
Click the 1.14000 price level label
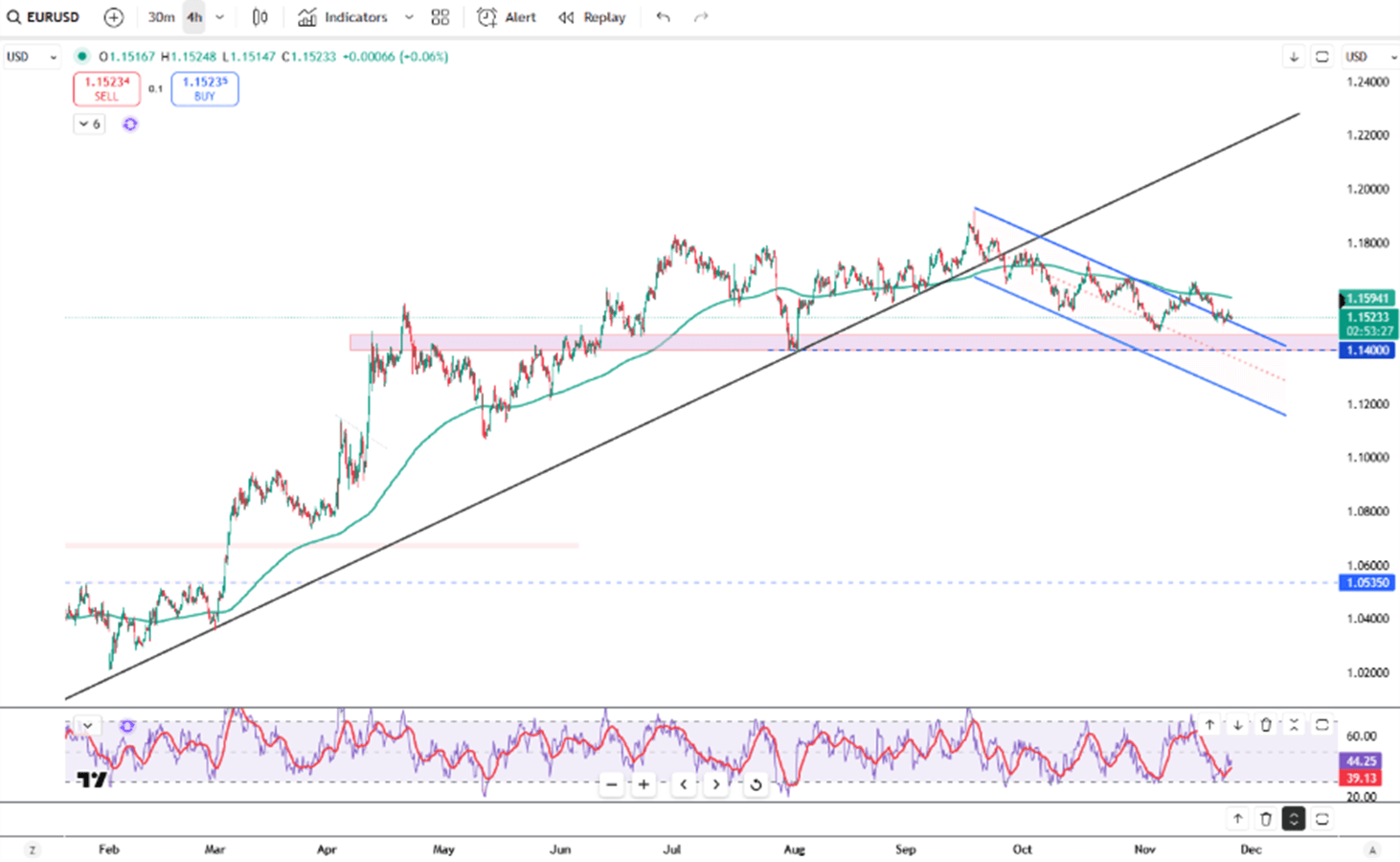coord(1367,351)
